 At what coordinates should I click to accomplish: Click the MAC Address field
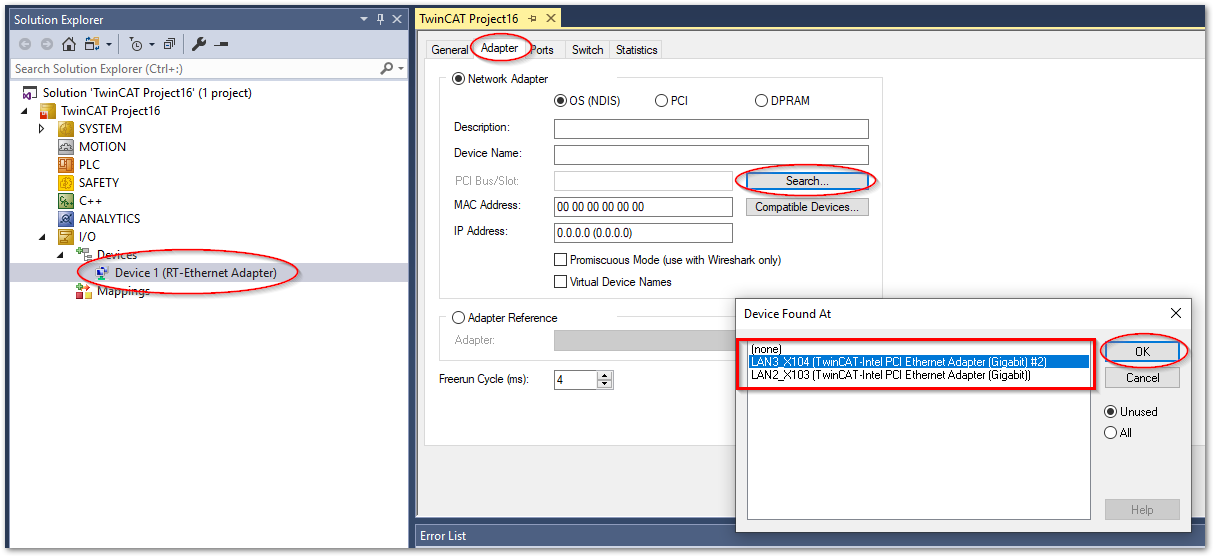tap(643, 207)
